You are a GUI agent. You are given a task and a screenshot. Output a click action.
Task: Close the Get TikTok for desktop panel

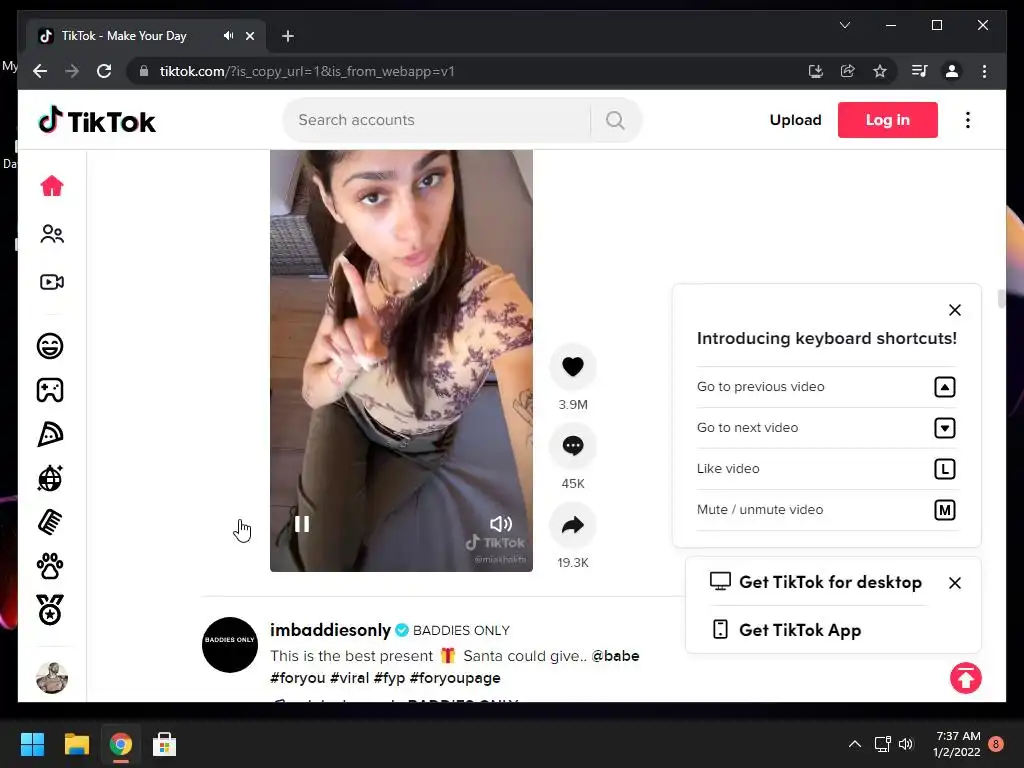[955, 583]
